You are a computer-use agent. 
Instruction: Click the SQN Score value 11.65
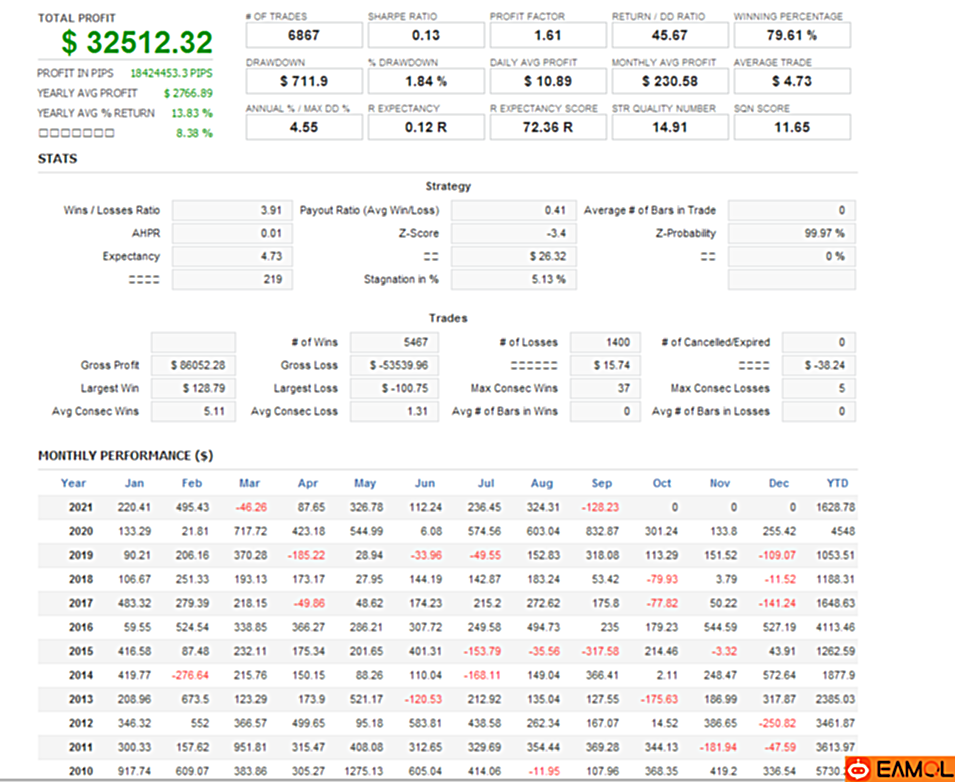(x=792, y=127)
